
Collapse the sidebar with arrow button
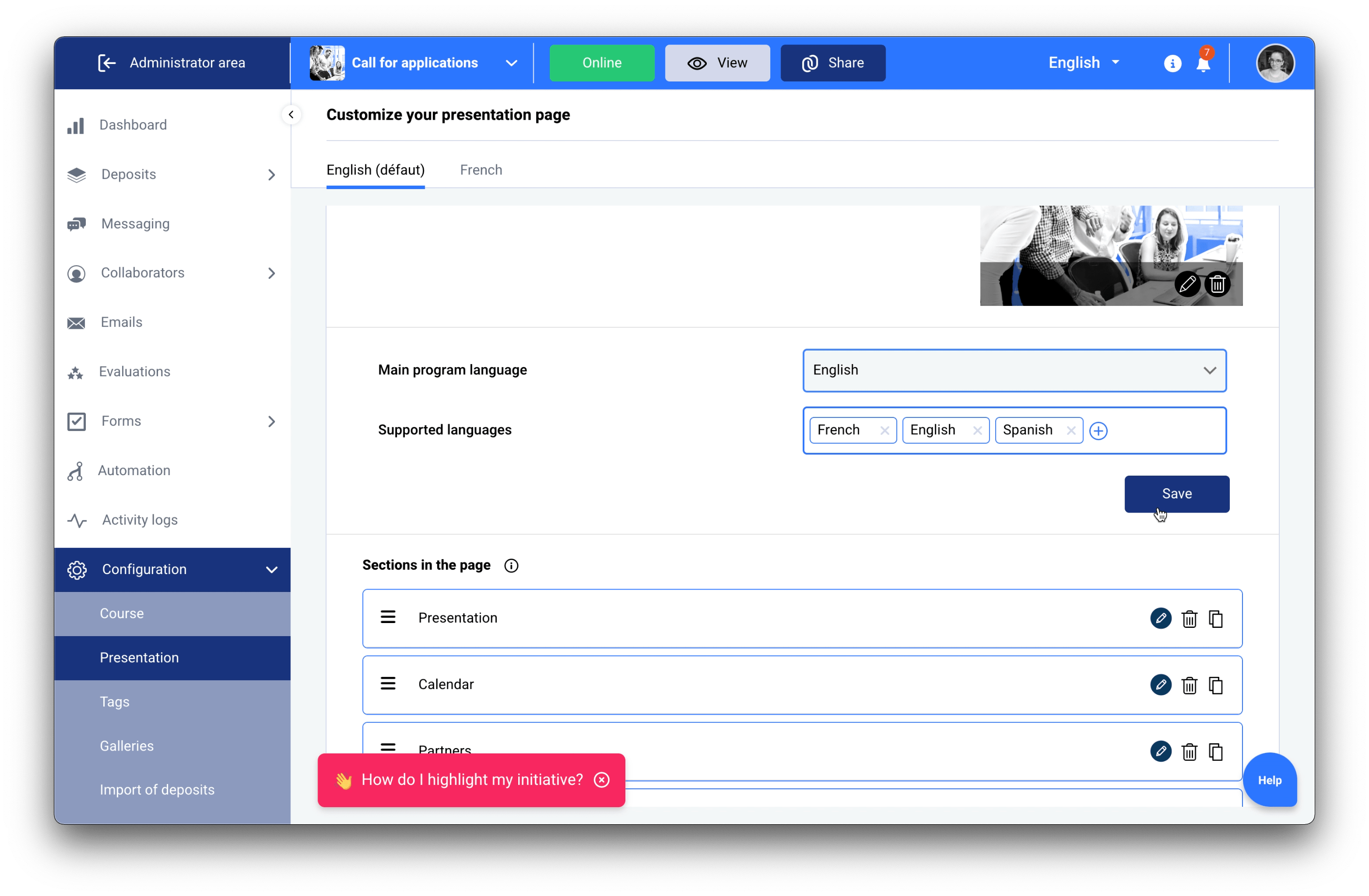pyautogui.click(x=291, y=114)
